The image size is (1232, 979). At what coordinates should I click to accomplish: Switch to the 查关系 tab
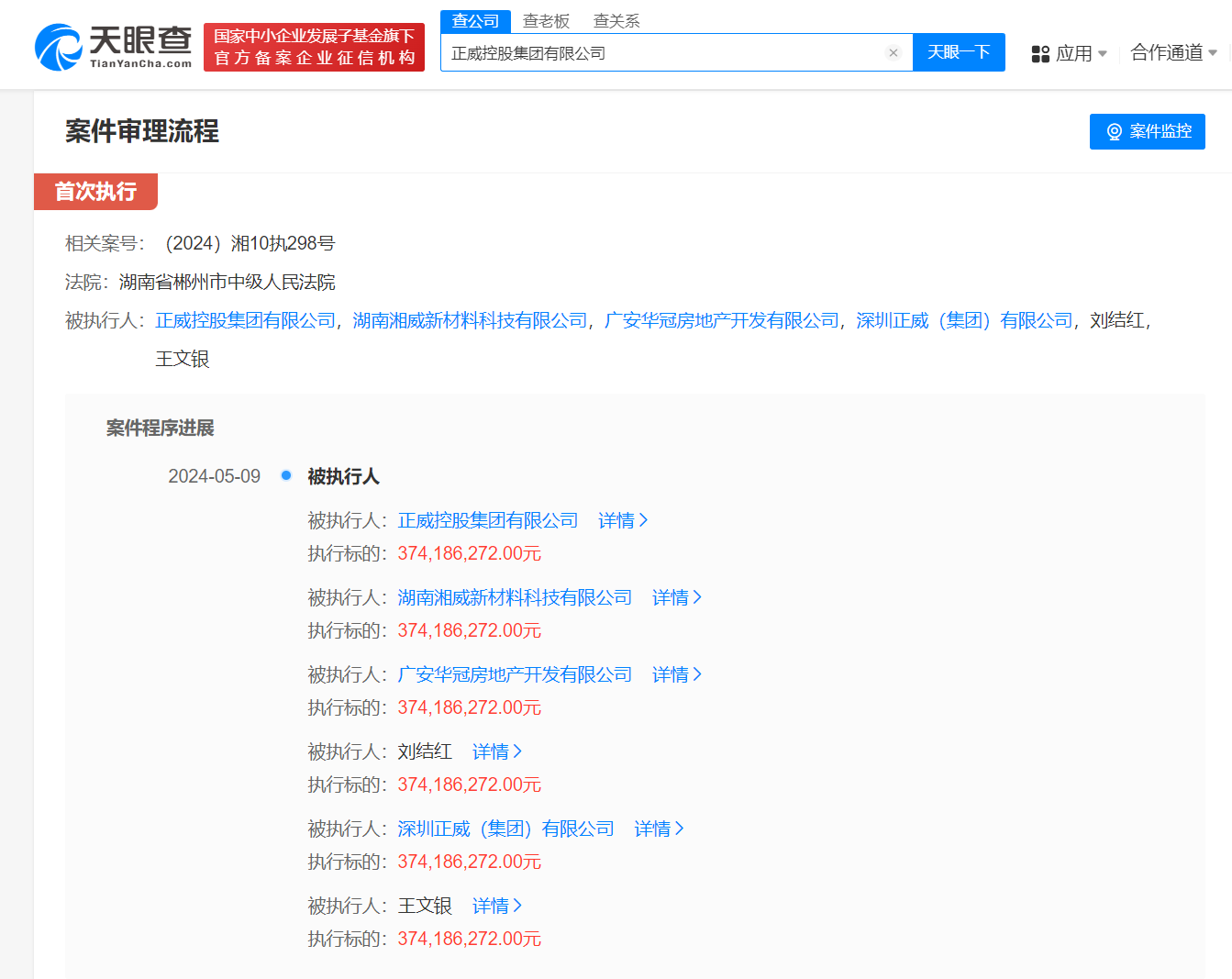coord(616,21)
